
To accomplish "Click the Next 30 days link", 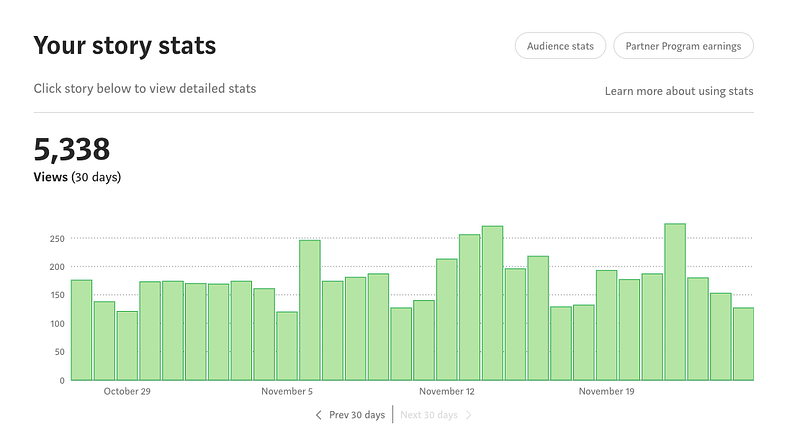I will coord(429,415).
